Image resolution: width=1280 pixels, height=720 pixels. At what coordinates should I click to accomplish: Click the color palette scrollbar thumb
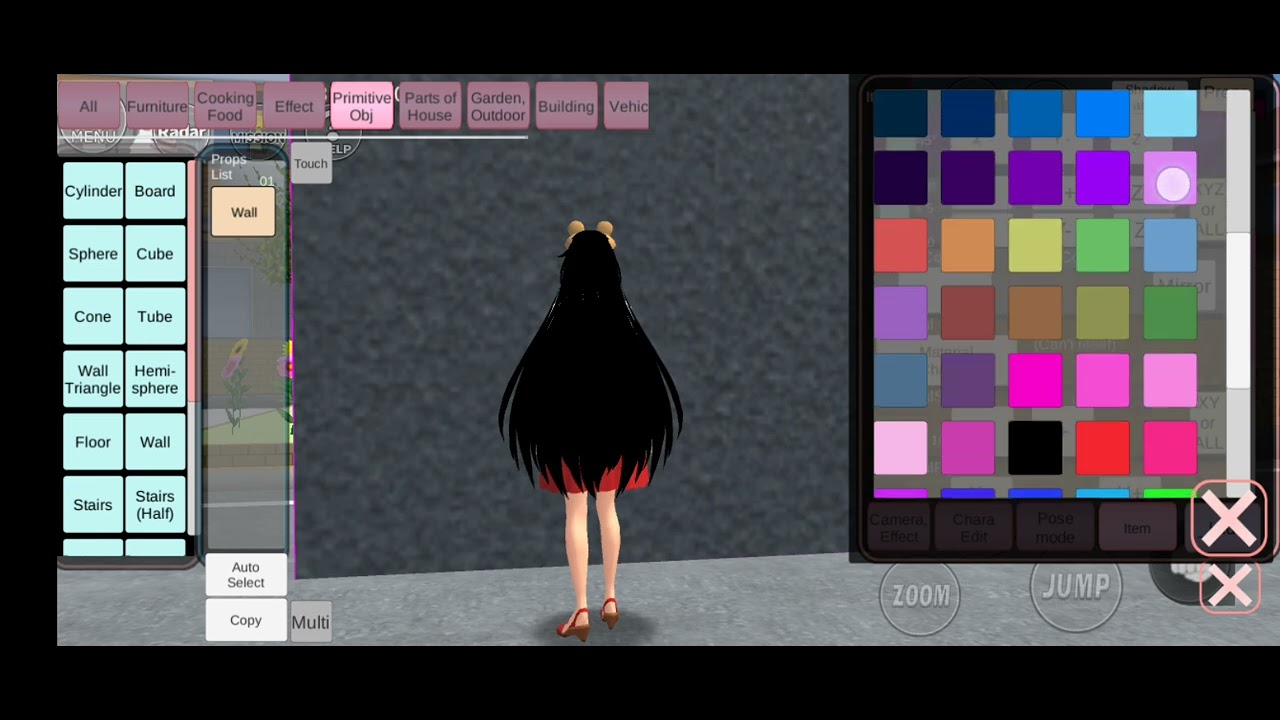tap(1238, 310)
